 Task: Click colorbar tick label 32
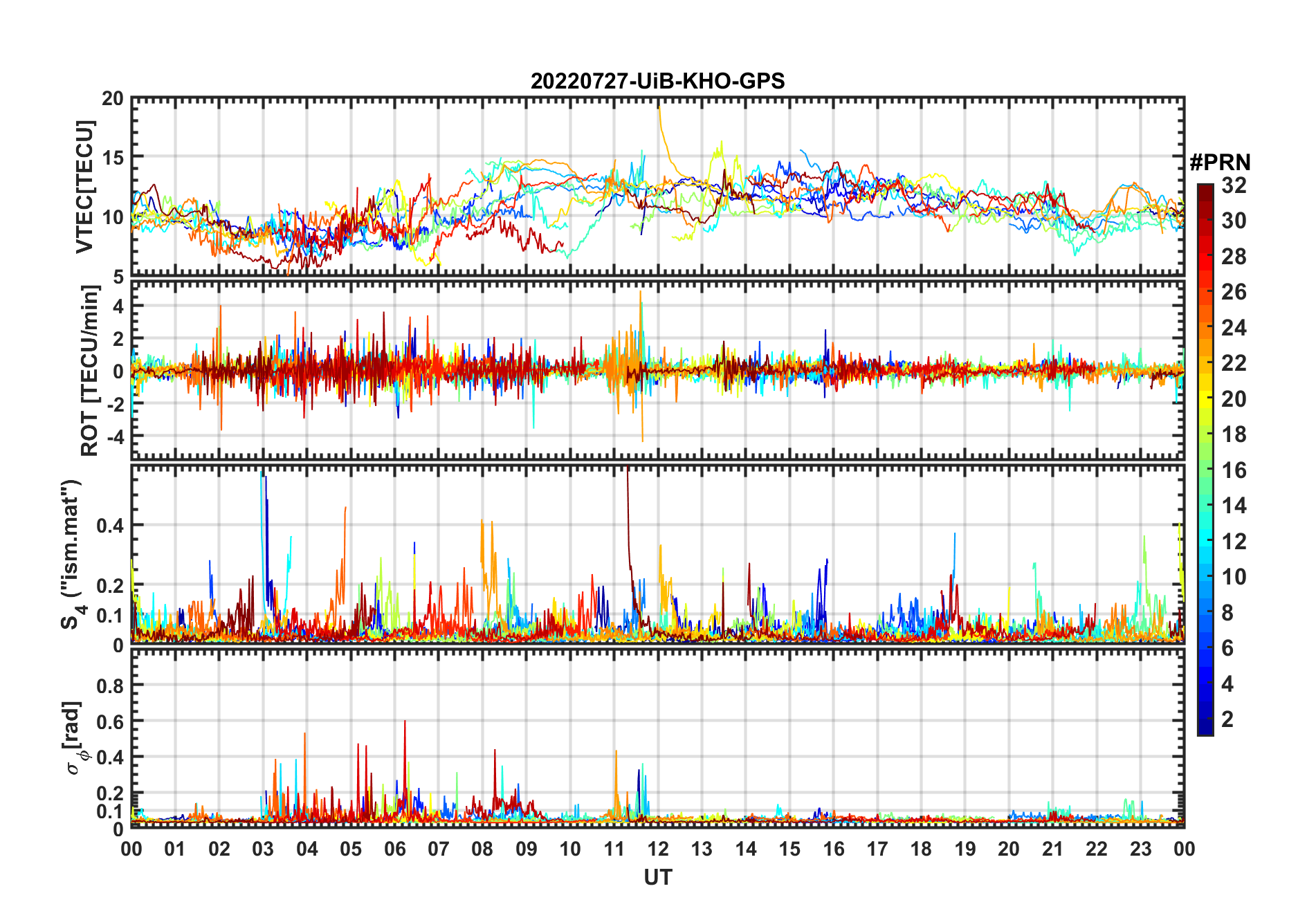[x=1234, y=185]
